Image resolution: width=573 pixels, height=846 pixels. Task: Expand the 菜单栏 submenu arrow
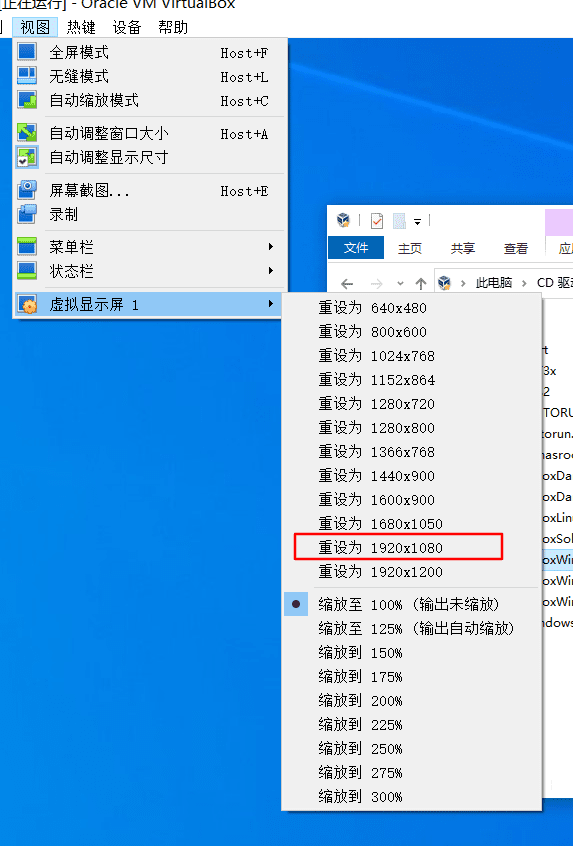(x=271, y=247)
